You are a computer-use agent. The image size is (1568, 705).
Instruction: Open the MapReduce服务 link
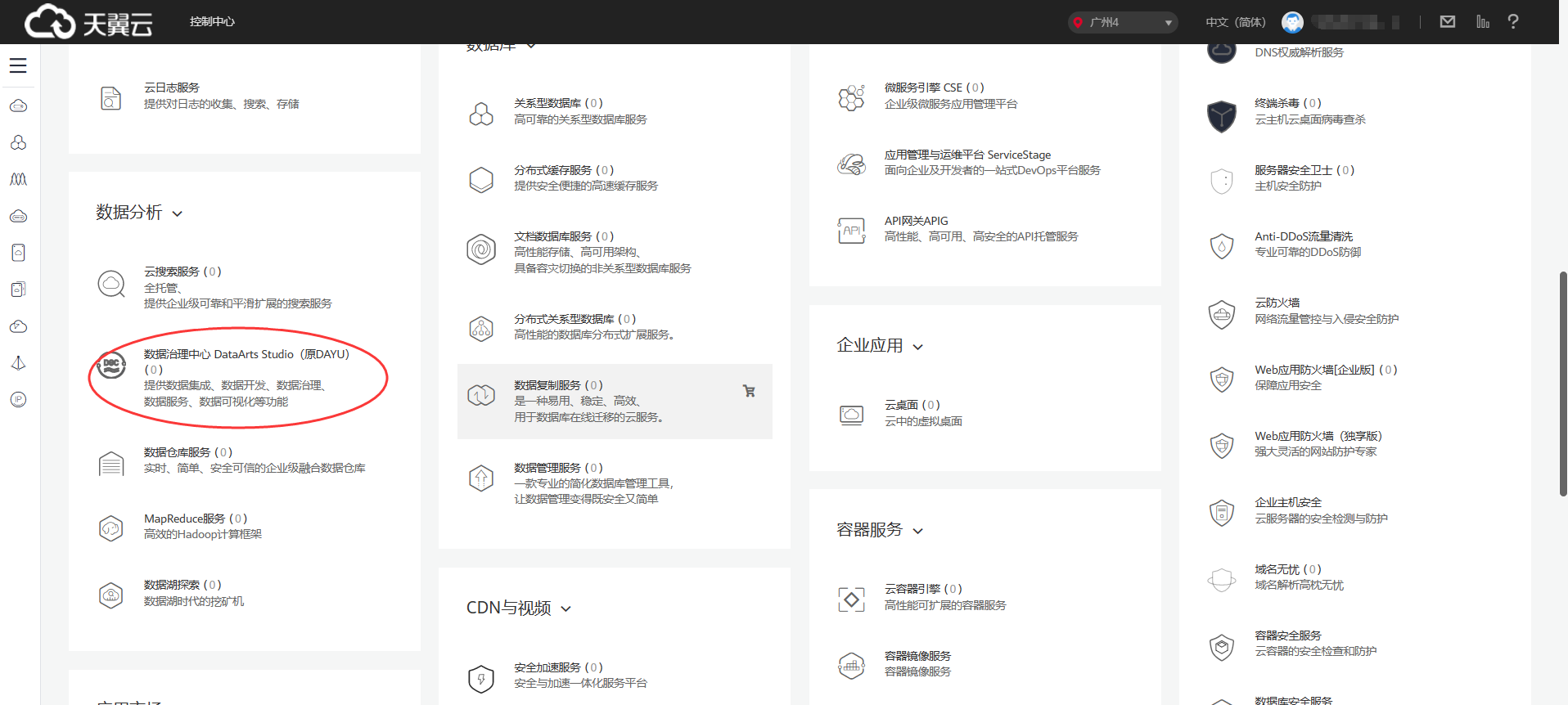coord(184,519)
